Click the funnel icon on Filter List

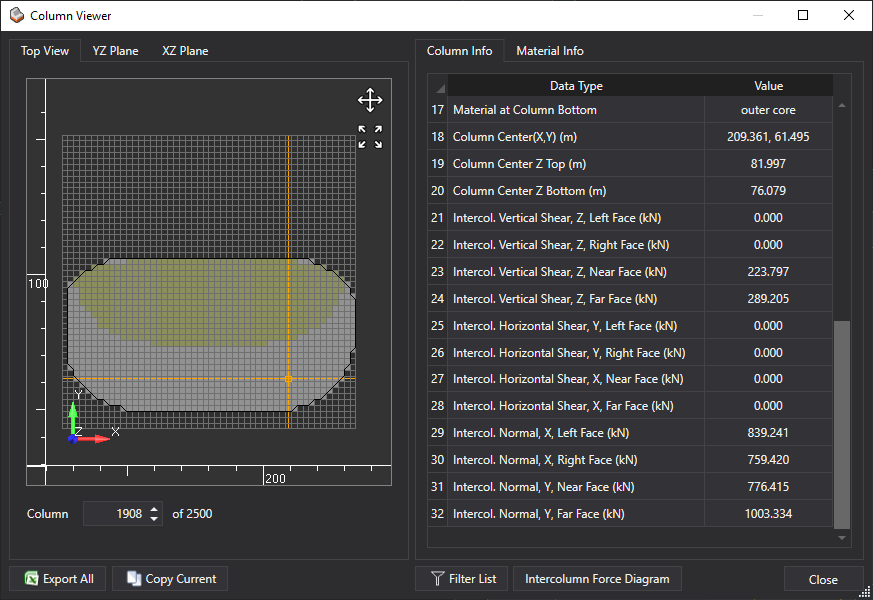pos(438,579)
